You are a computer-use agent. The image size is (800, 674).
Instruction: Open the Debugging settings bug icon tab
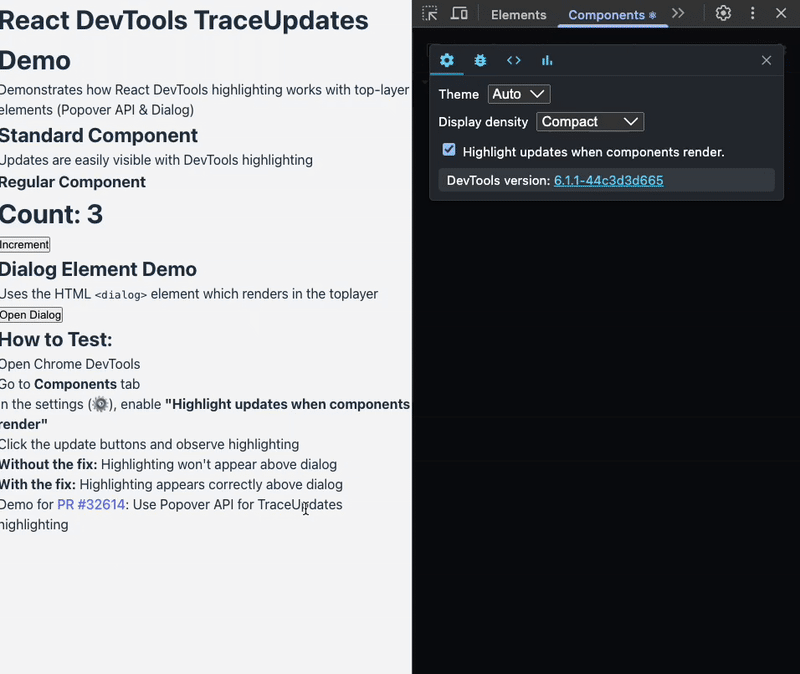480,60
